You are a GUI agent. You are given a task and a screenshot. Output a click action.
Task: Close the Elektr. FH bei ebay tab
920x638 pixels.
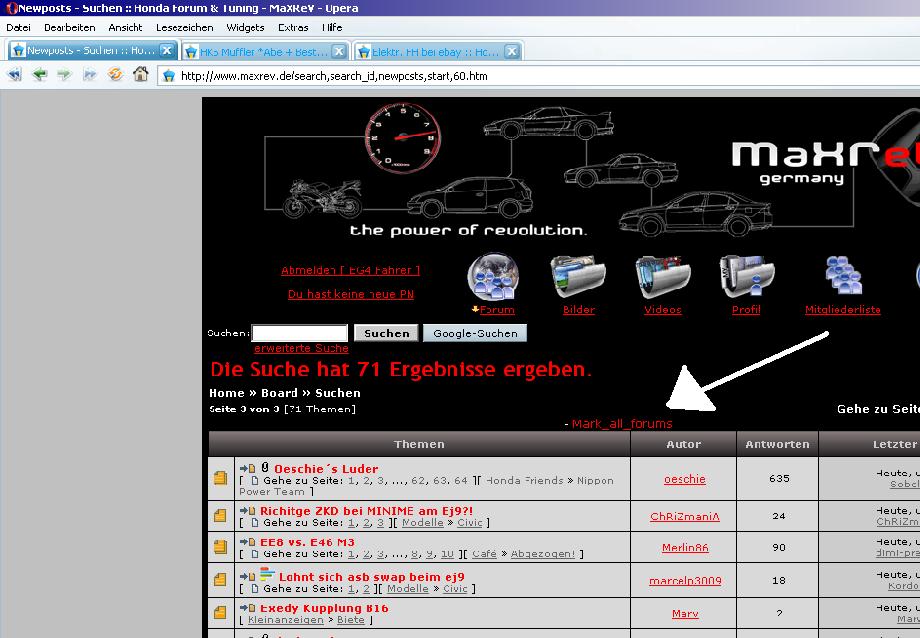tap(512, 52)
